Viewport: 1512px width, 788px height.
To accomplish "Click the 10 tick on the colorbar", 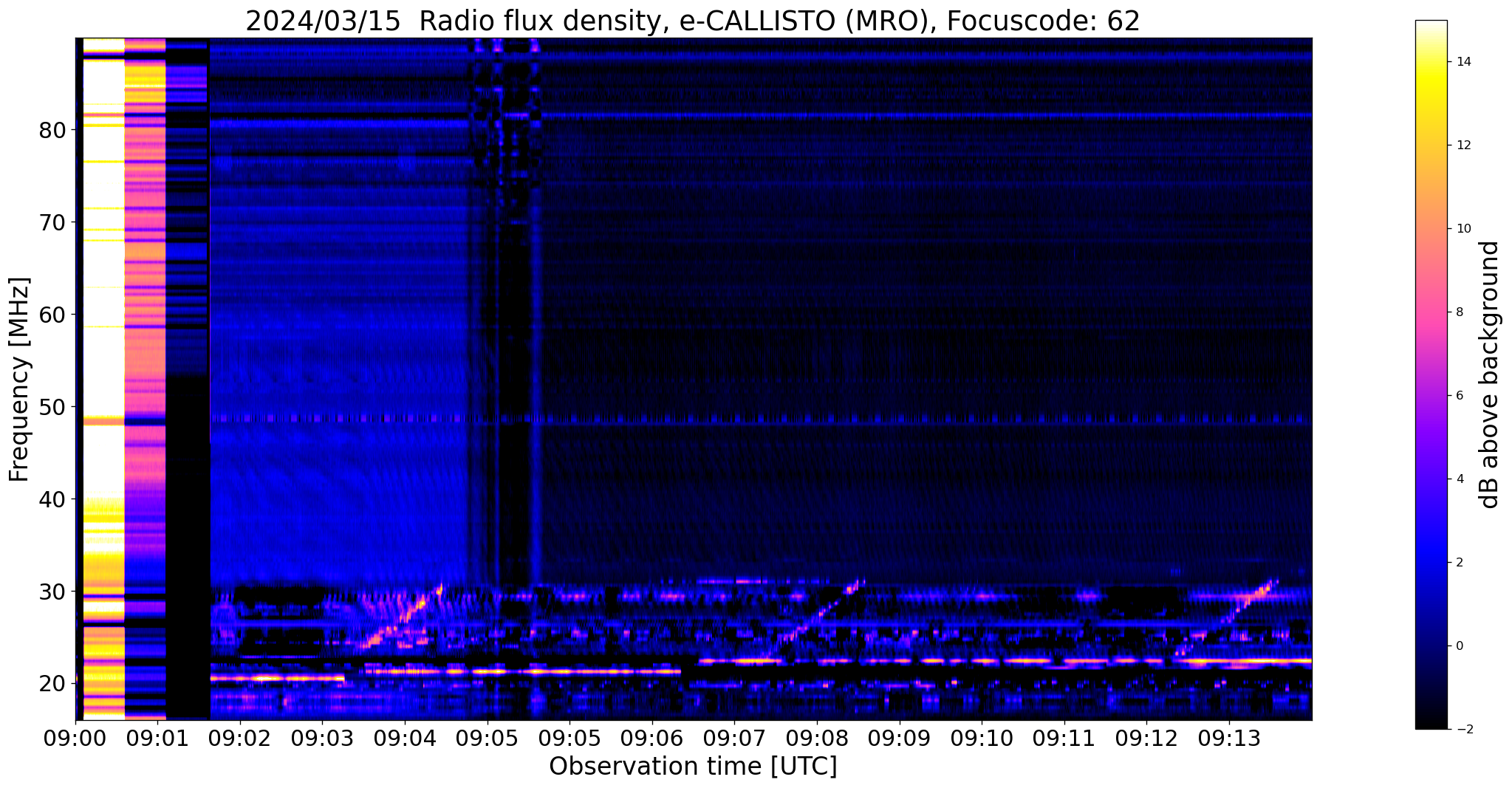I will point(1463,229).
